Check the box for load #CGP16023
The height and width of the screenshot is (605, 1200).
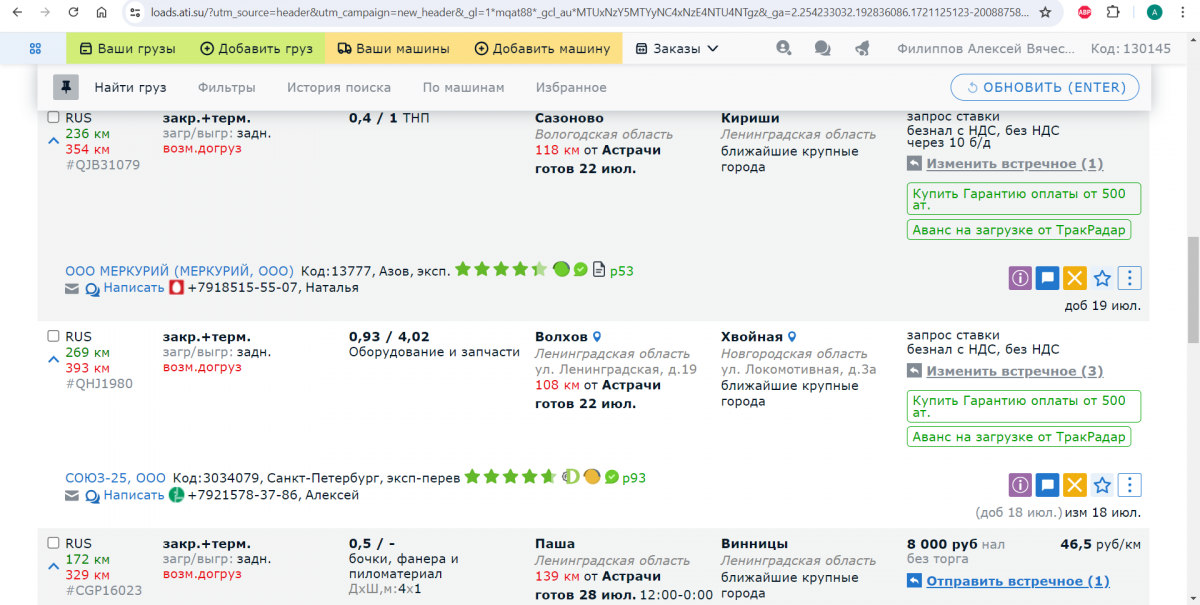[54, 543]
